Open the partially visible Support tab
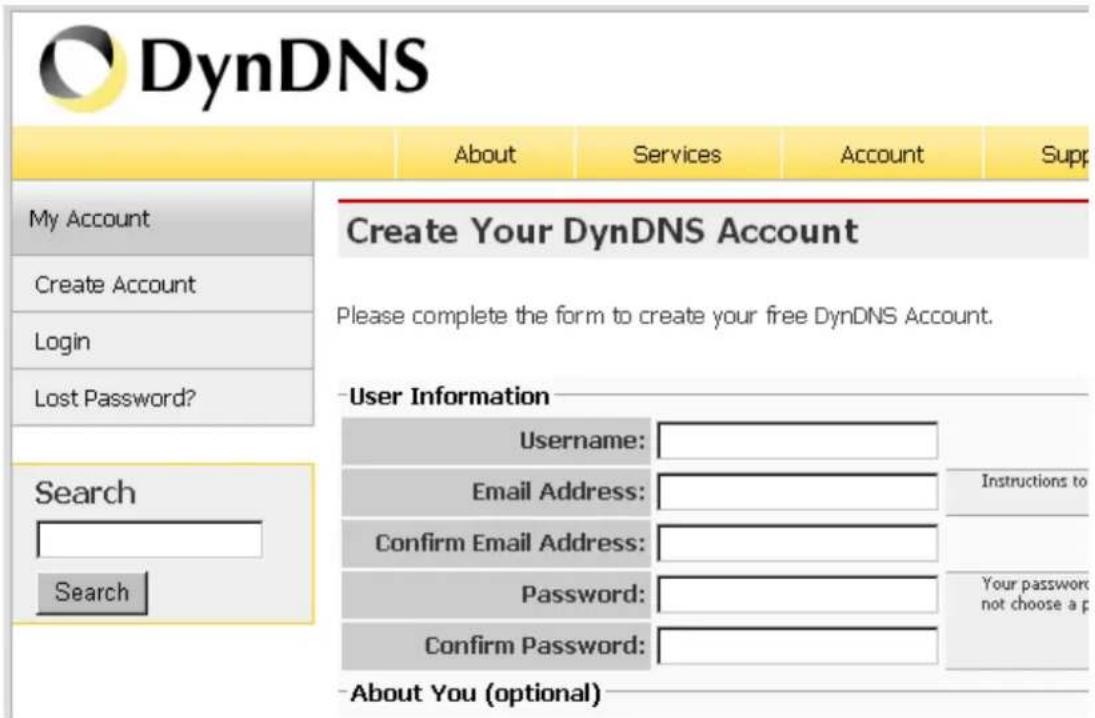The width and height of the screenshot is (1095, 718). [1037, 154]
